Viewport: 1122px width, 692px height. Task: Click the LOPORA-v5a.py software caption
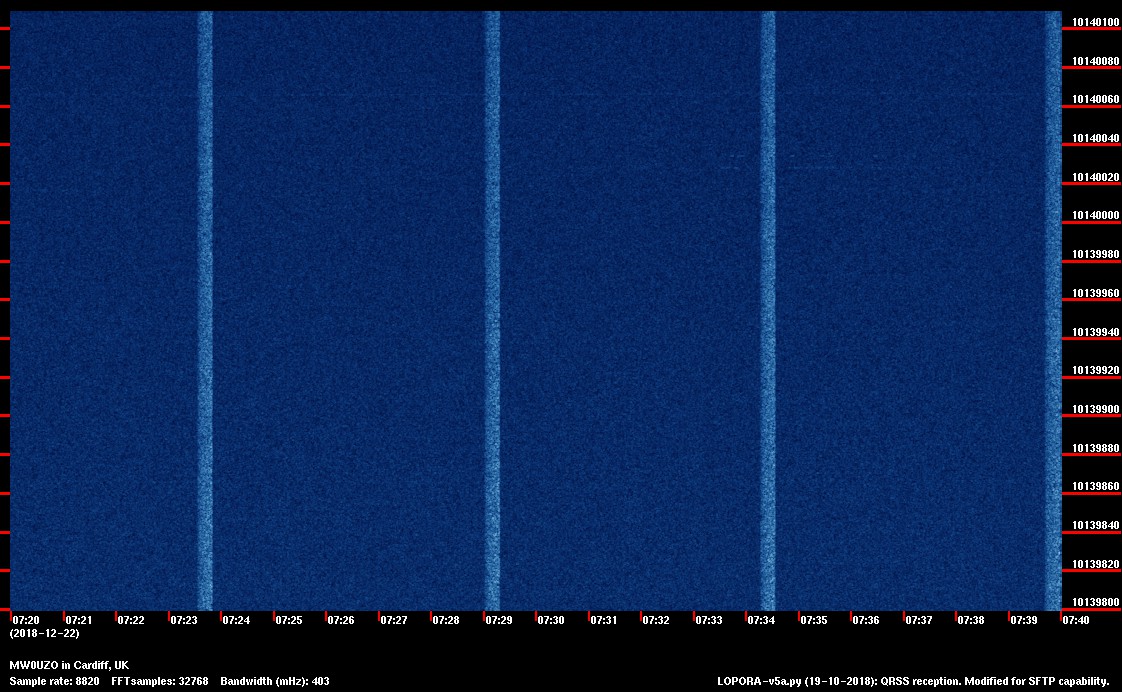point(913,681)
